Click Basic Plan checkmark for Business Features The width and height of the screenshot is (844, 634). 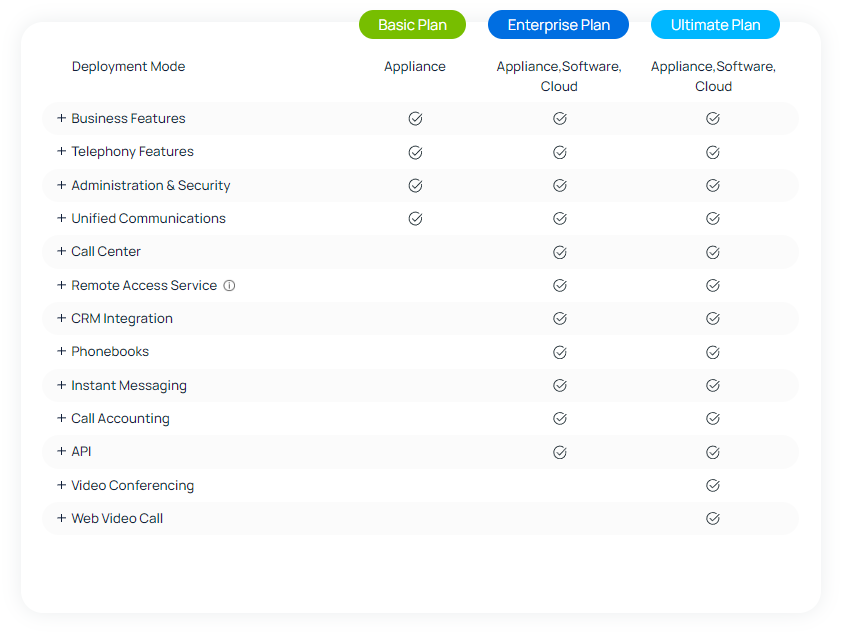point(415,119)
